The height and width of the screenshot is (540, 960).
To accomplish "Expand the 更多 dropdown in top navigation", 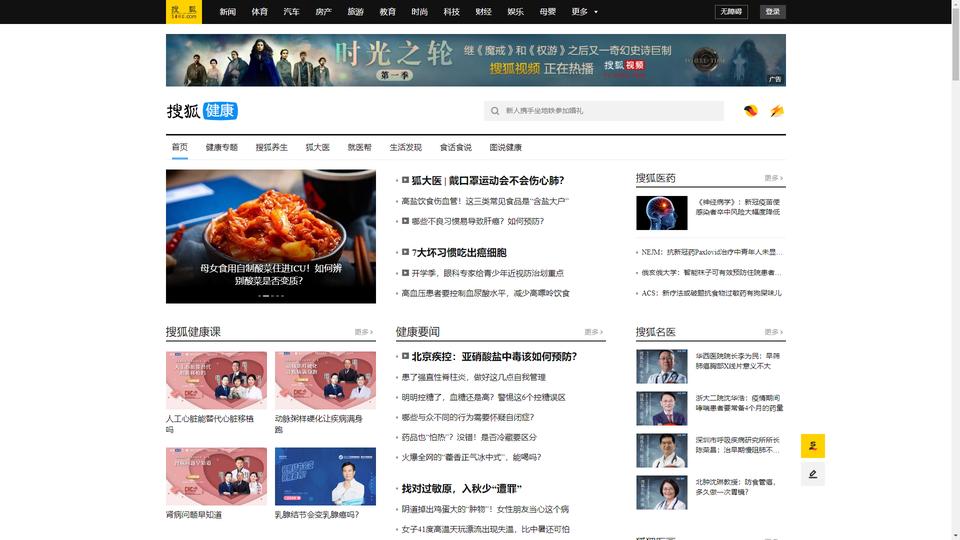I will point(585,12).
